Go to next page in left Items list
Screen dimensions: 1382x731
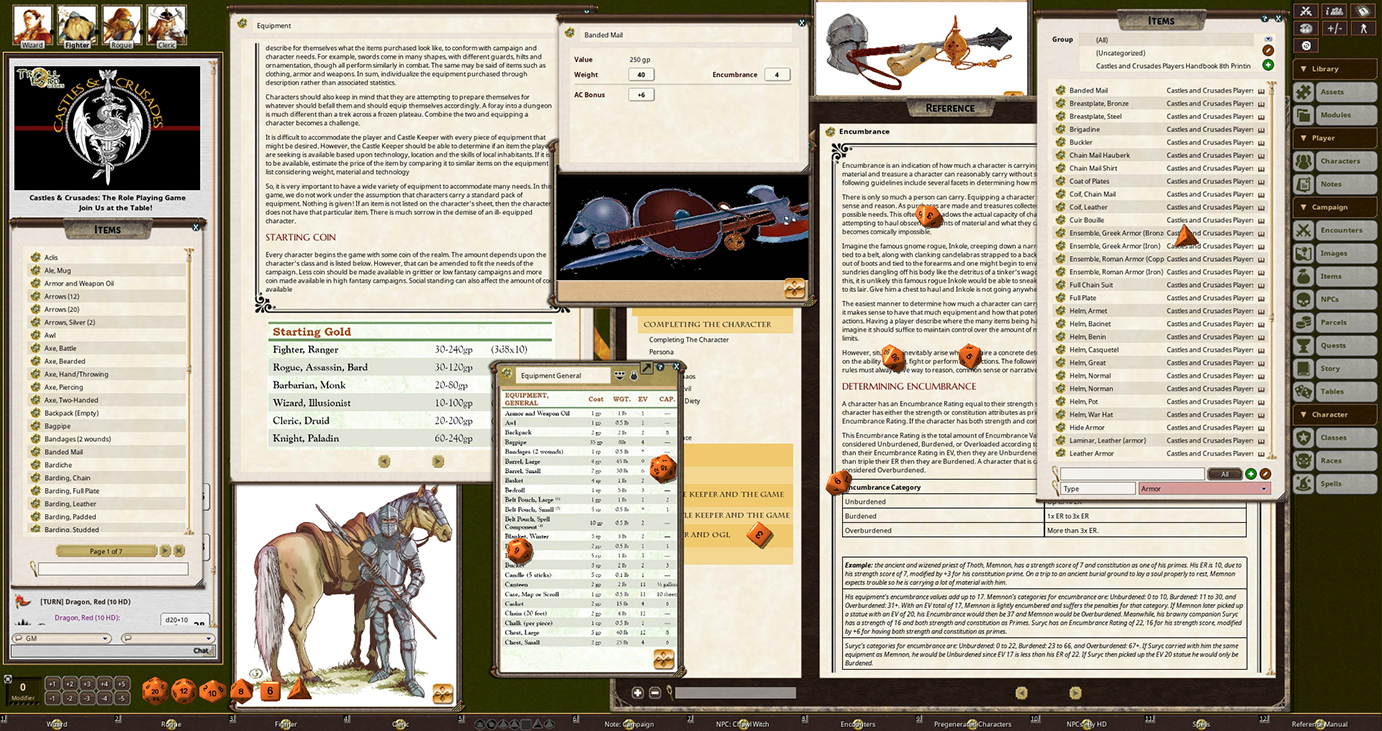pos(166,551)
